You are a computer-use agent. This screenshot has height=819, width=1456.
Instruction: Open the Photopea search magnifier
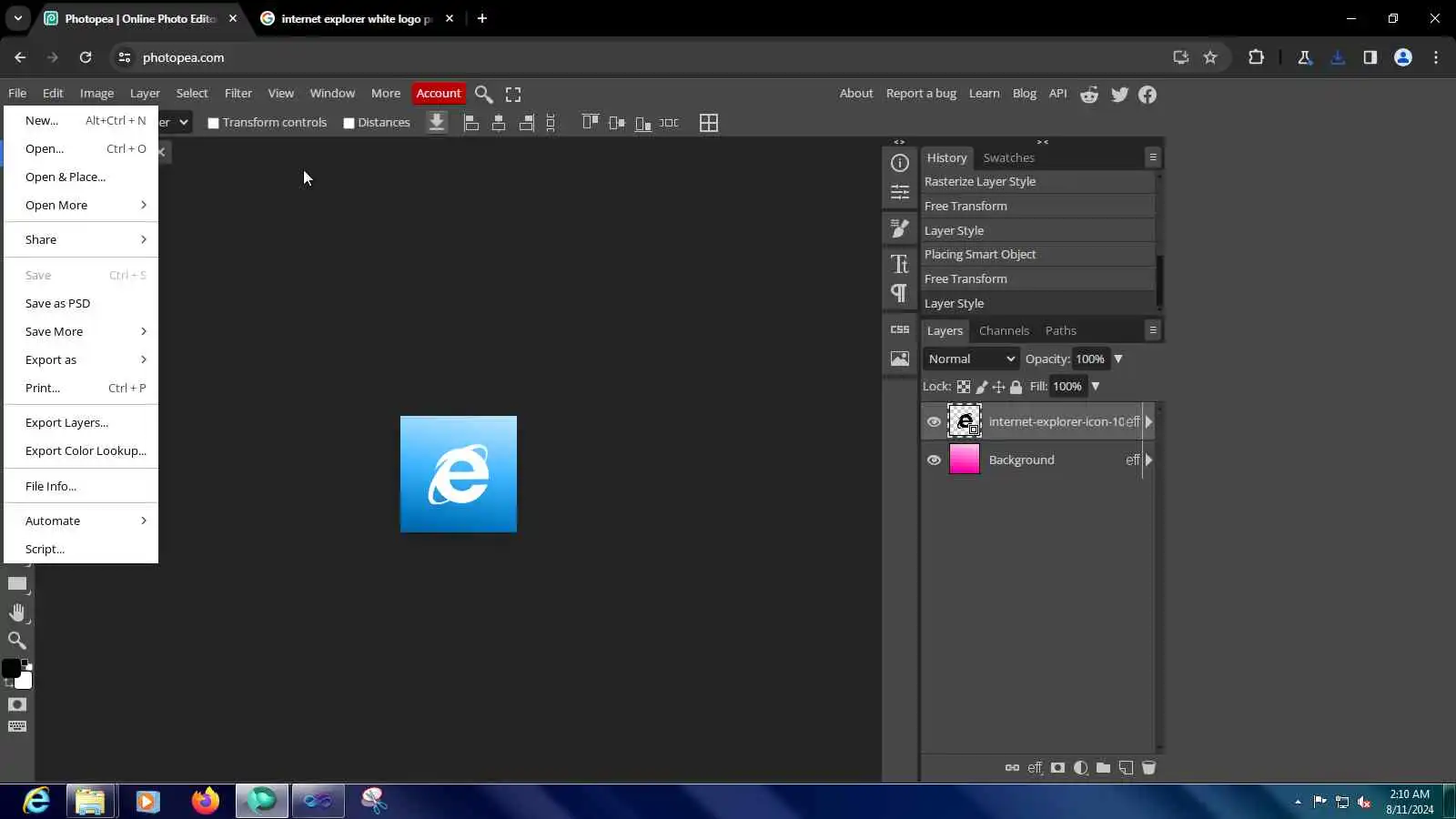pyautogui.click(x=484, y=95)
